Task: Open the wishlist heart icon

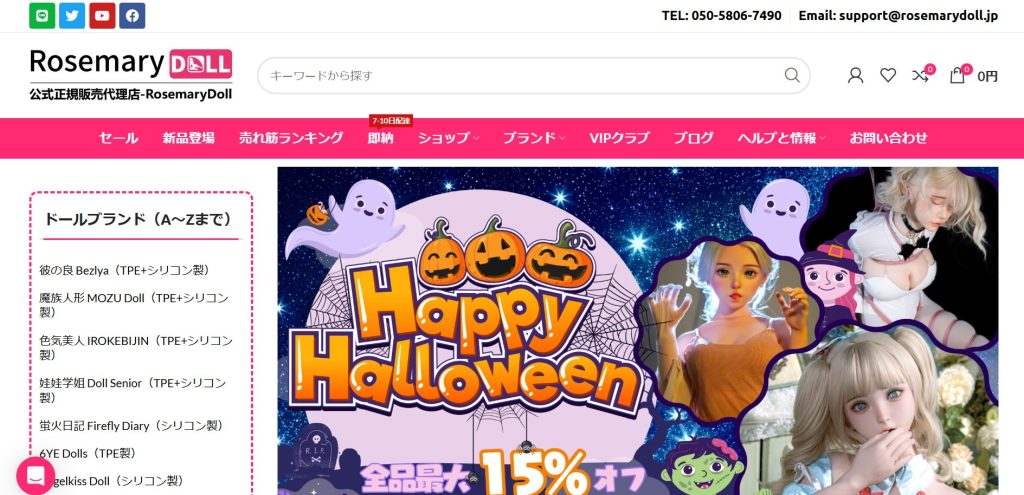Action: click(x=888, y=76)
